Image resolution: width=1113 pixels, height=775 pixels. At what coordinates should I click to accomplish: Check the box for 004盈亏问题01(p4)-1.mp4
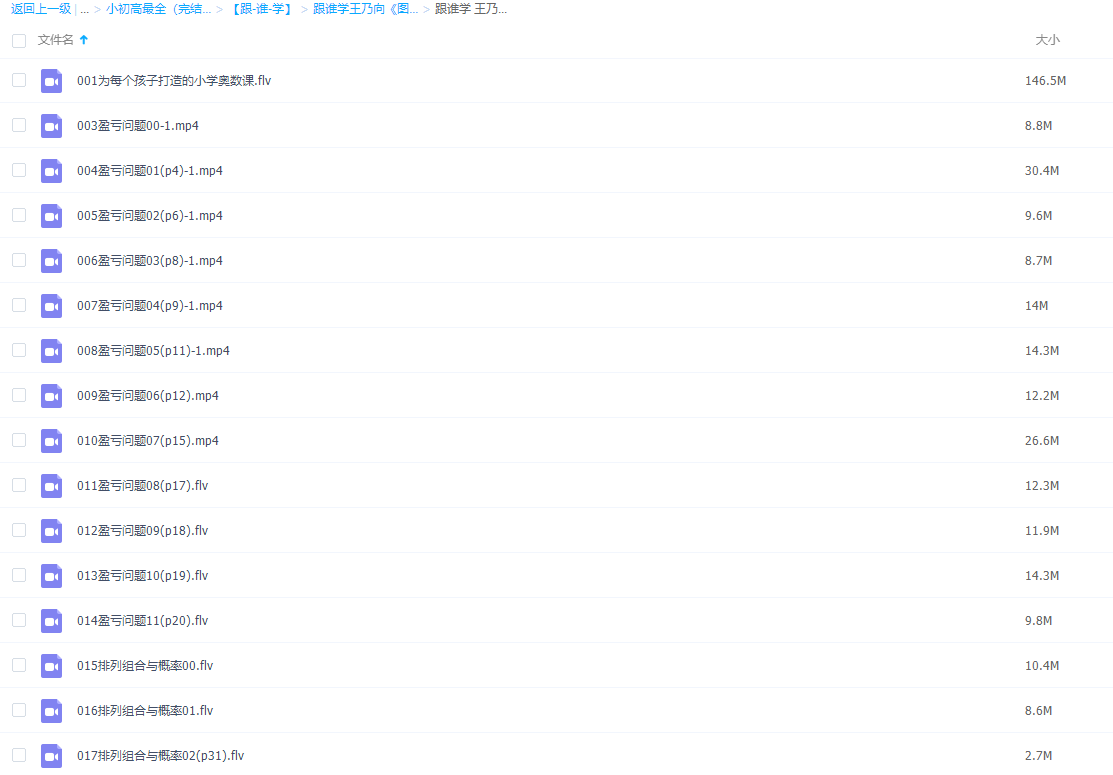[19, 170]
